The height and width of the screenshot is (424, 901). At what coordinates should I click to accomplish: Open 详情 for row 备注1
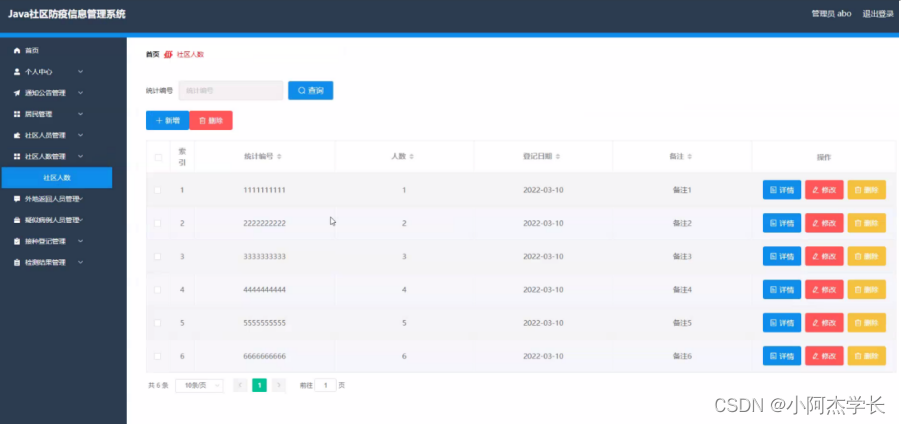point(781,190)
